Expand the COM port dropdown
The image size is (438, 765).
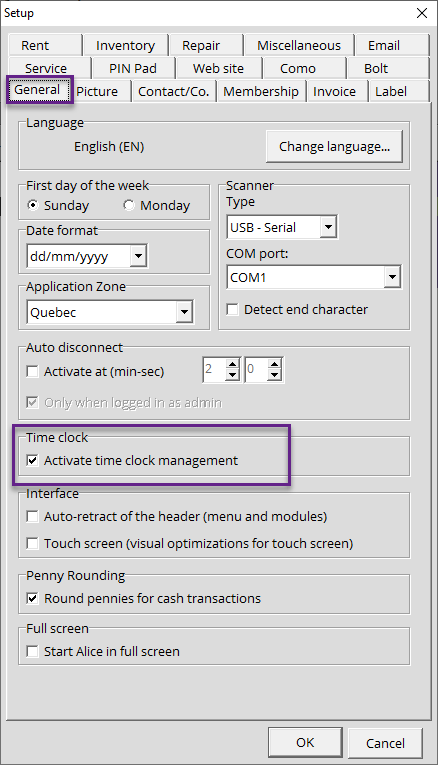(392, 277)
